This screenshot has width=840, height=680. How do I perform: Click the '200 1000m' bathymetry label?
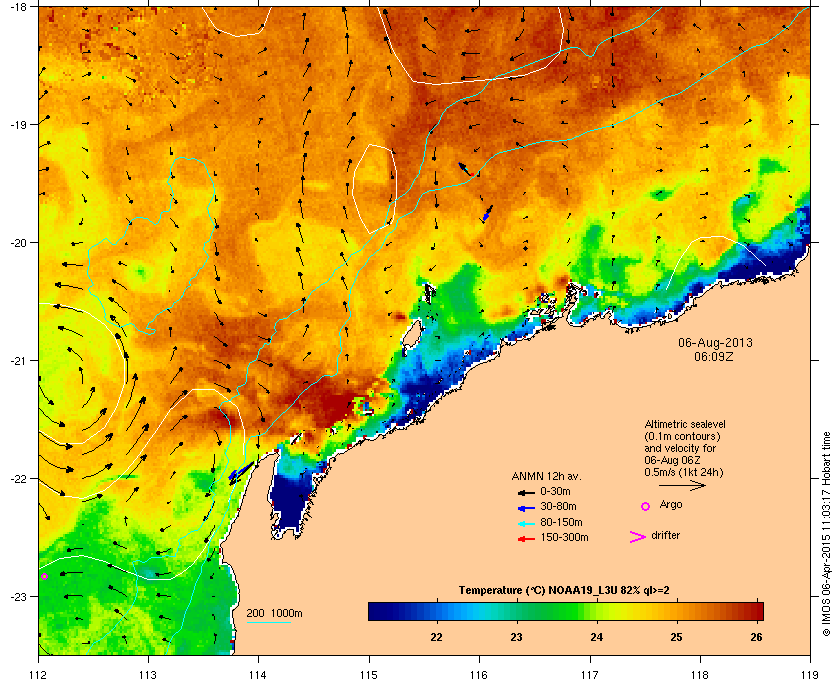point(274,613)
